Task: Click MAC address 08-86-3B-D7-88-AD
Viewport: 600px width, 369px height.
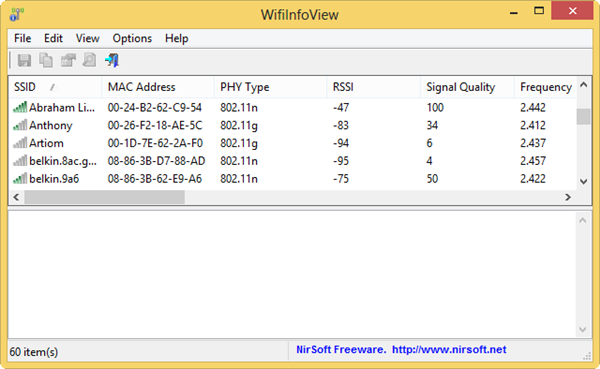Action: point(157,161)
